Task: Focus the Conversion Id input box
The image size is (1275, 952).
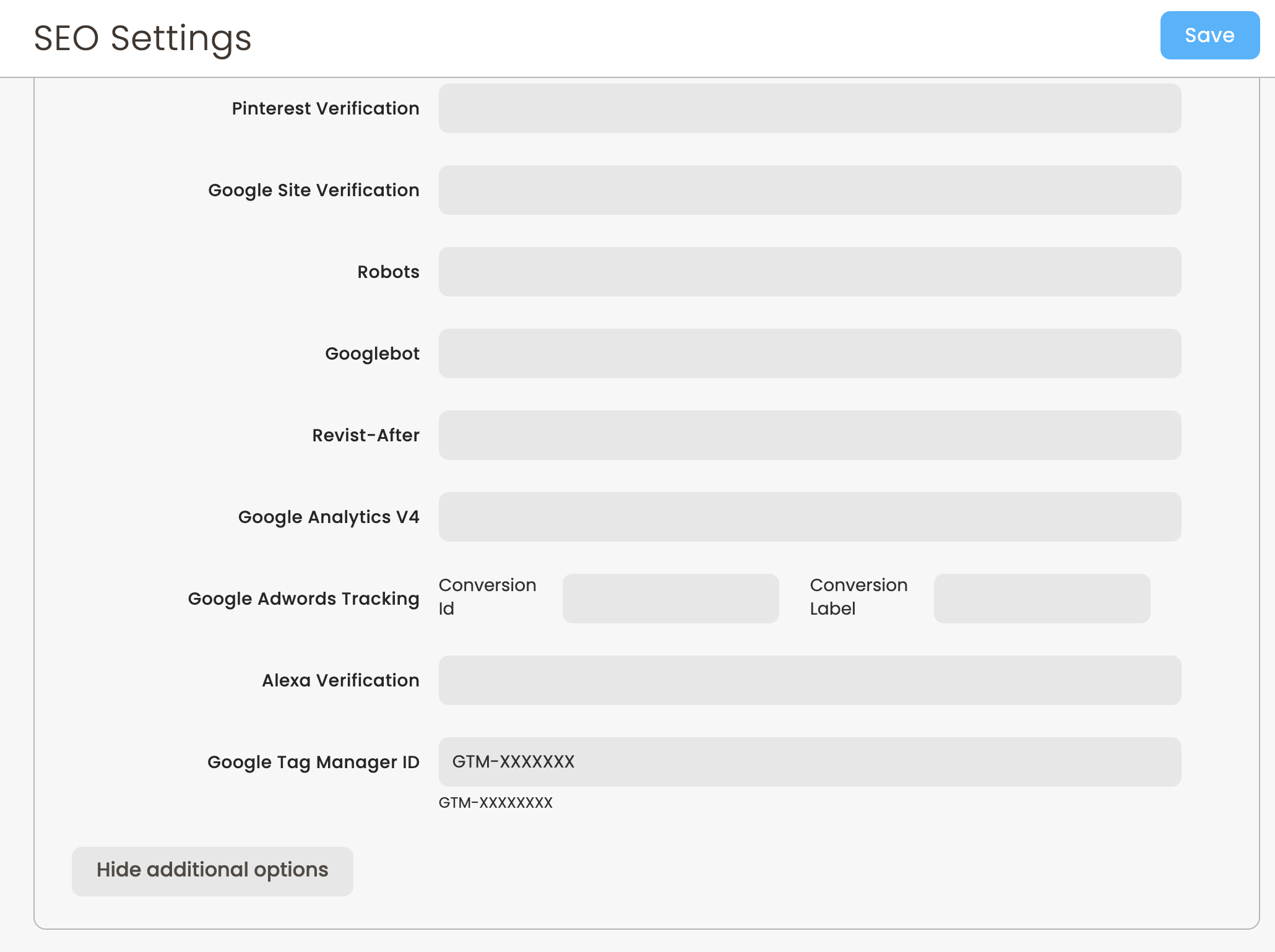Action: (670, 599)
